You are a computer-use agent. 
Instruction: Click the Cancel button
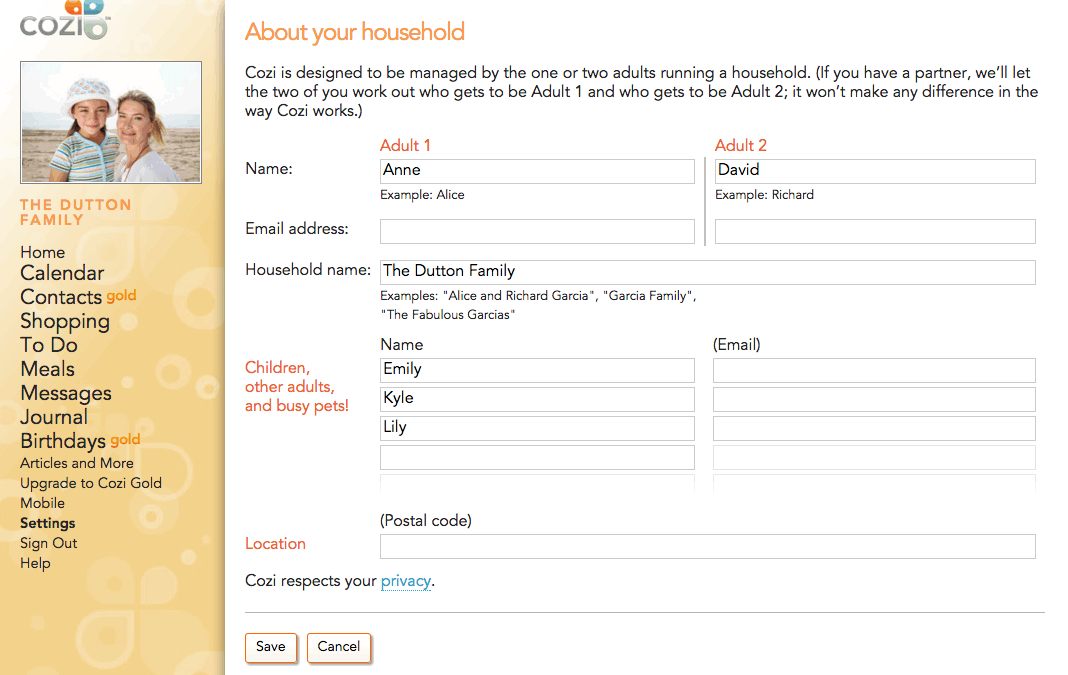tap(339, 647)
